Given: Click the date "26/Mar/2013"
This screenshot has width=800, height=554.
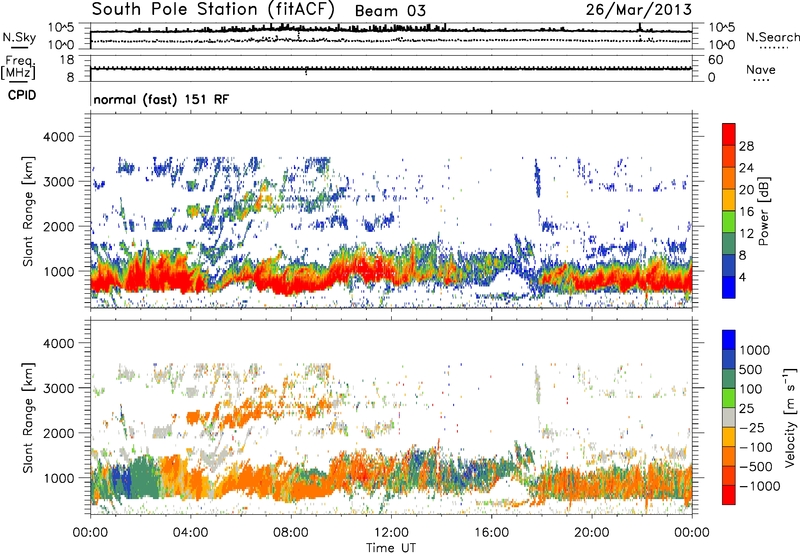Looking at the screenshot, I should (x=639, y=9).
